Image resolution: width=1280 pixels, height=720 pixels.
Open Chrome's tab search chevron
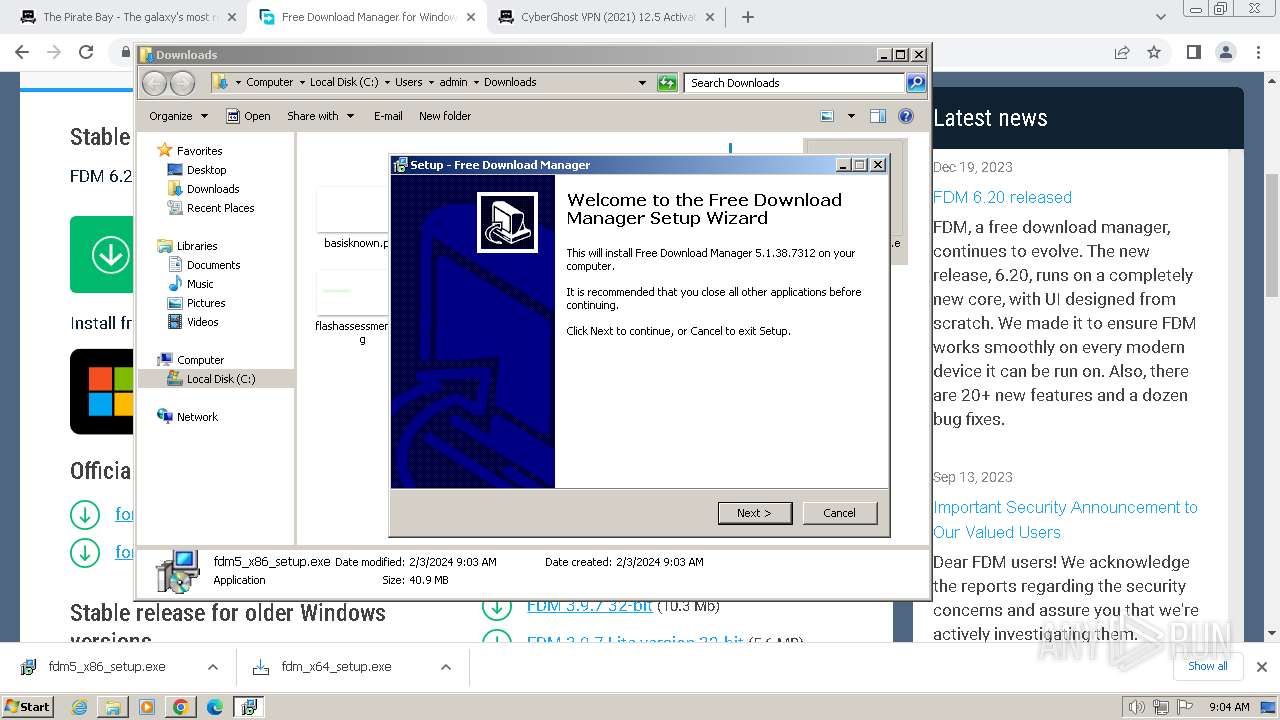[1161, 17]
